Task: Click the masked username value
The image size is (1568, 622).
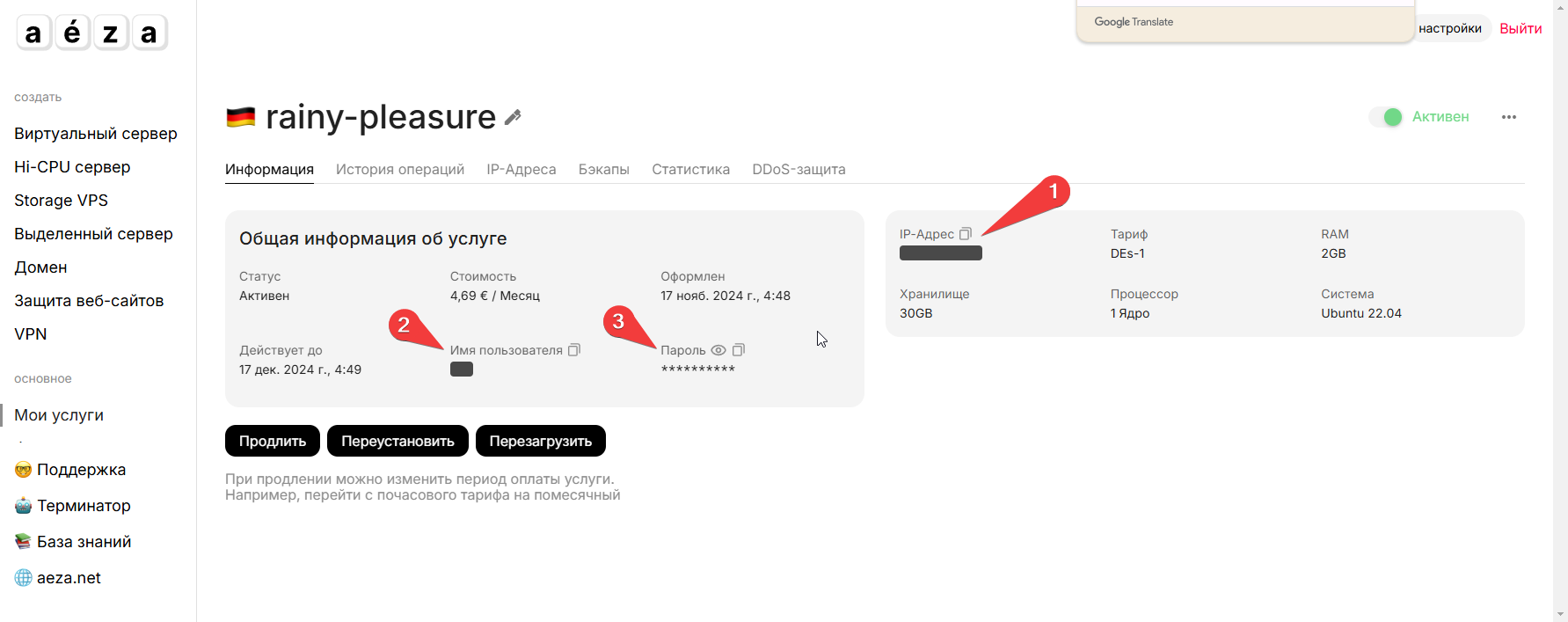Action: [x=462, y=370]
